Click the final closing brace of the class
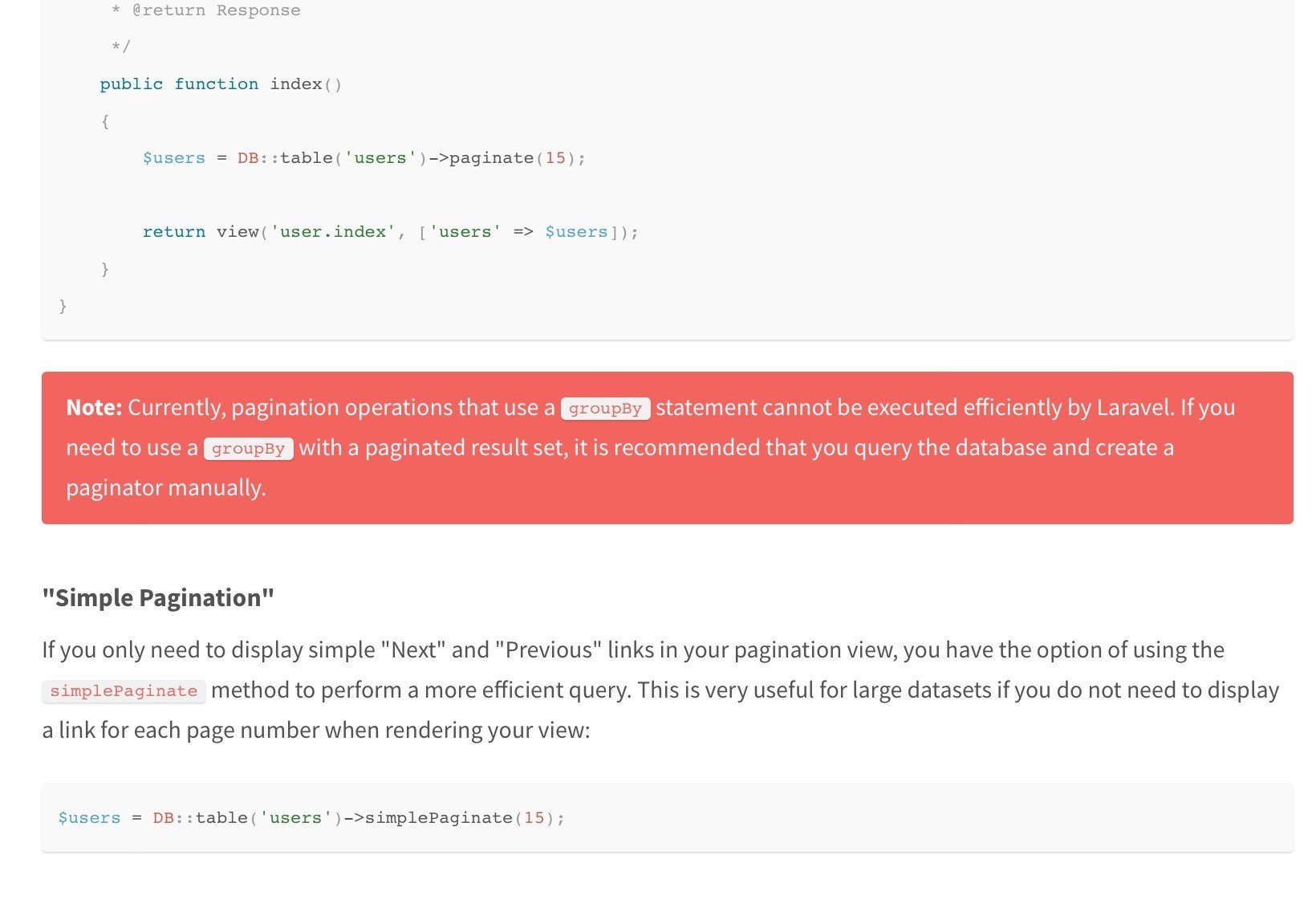 (63, 306)
